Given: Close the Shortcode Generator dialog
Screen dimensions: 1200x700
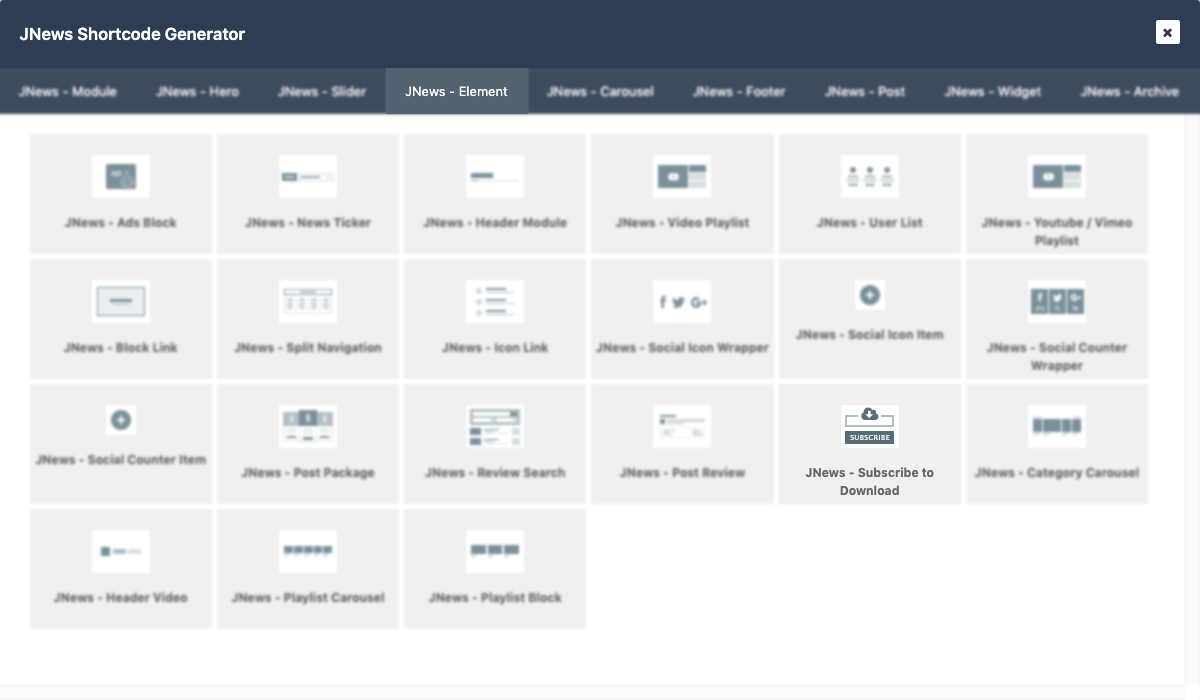Looking at the screenshot, I should [x=1167, y=33].
